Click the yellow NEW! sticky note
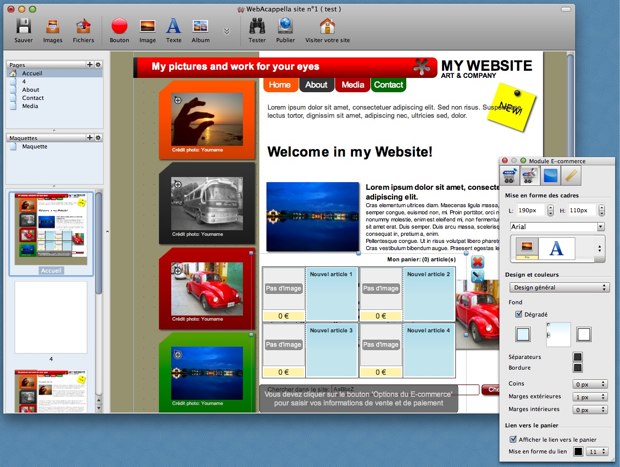620x467 pixels. coord(511,107)
